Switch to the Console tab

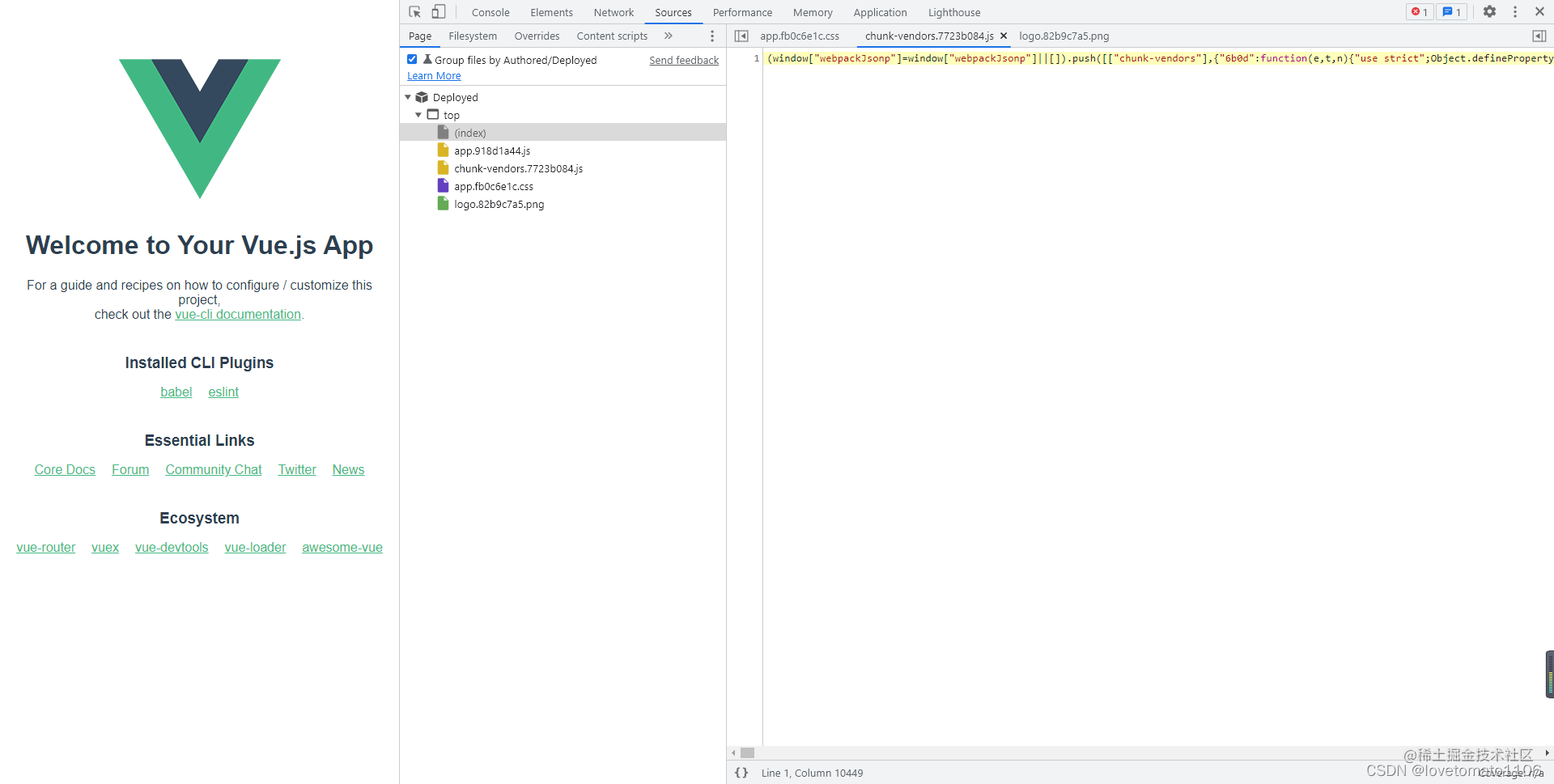[x=490, y=12]
